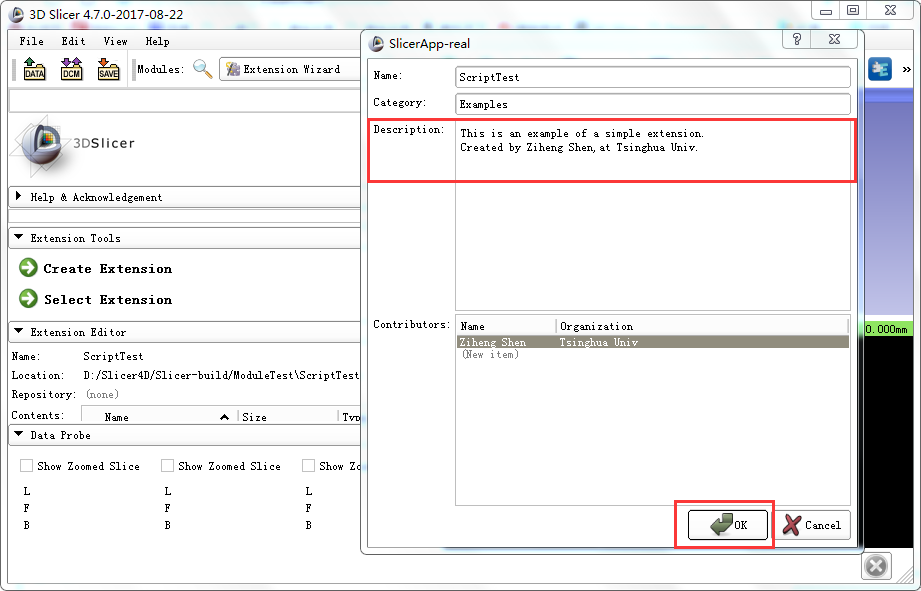921x591 pixels.
Task: Click (New item) in the contributors list
Action: click(x=490, y=354)
